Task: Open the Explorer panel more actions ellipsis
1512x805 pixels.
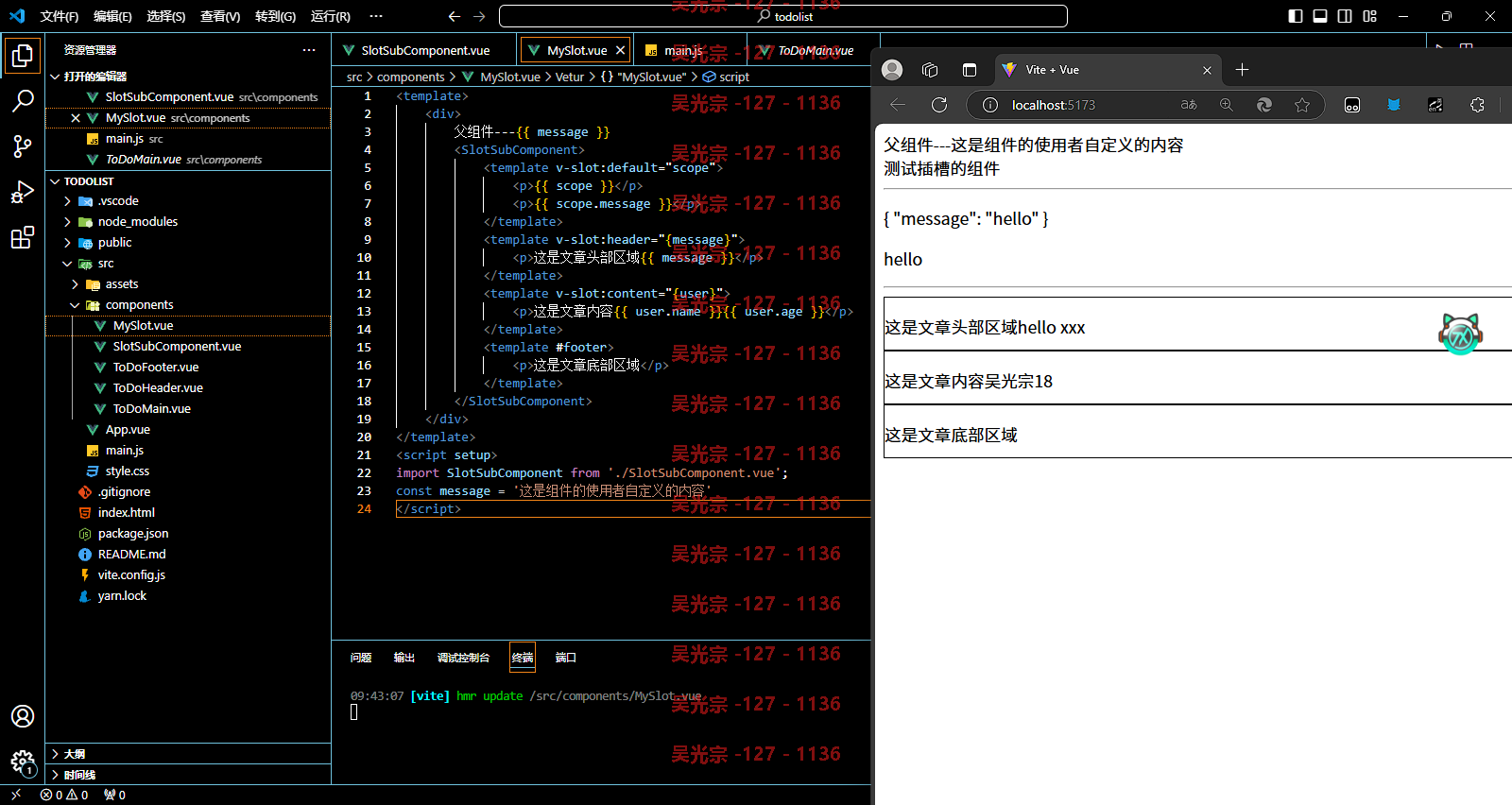Action: tap(309, 50)
